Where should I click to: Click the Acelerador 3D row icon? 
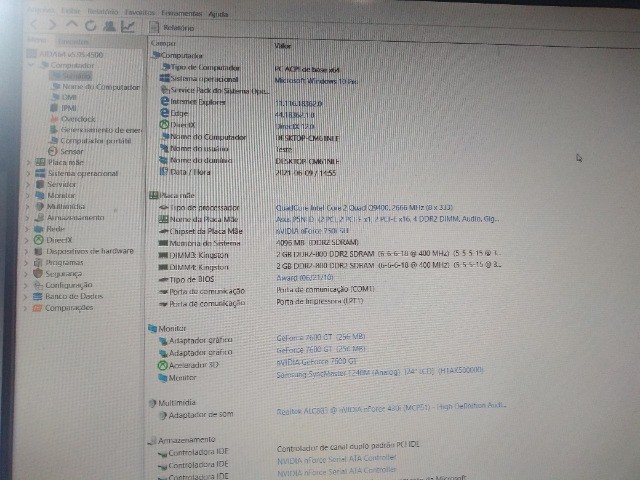162,365
